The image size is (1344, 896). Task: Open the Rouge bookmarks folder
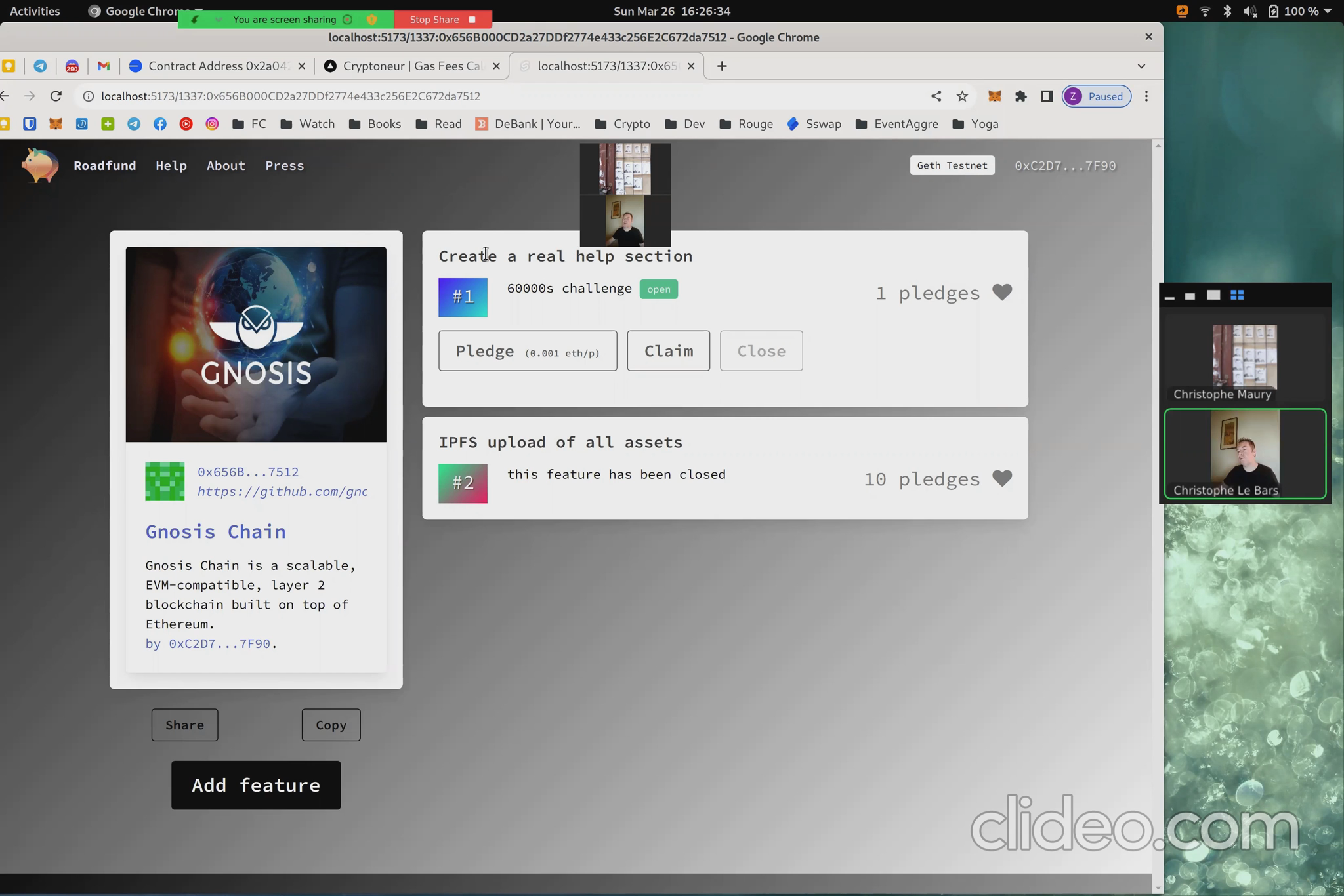tap(746, 124)
